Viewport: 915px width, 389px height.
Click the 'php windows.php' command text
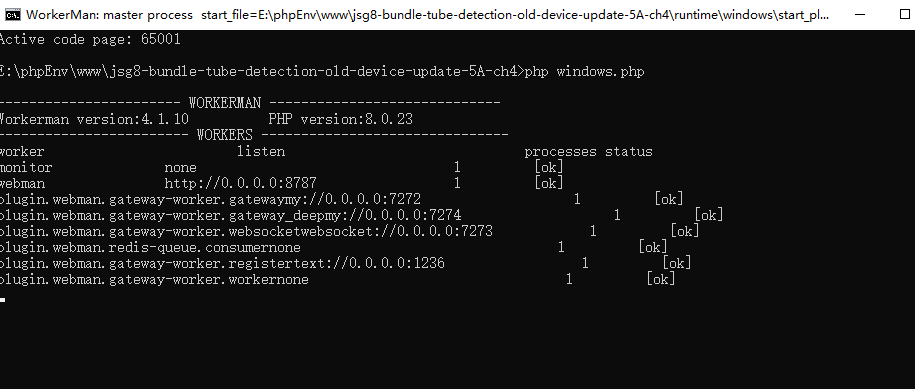tap(584, 72)
